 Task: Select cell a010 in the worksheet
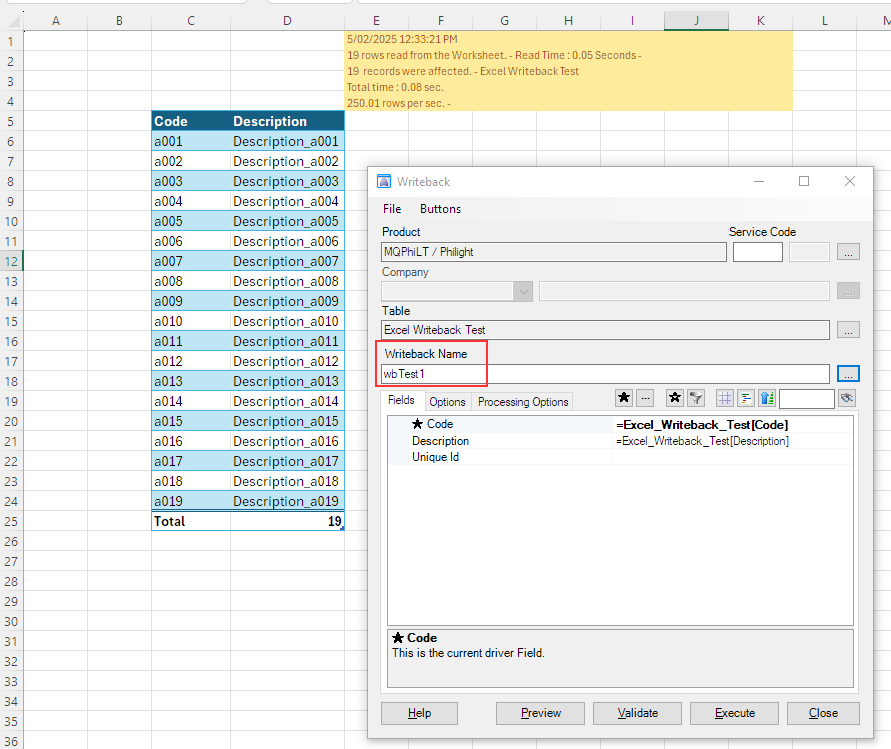coord(191,321)
